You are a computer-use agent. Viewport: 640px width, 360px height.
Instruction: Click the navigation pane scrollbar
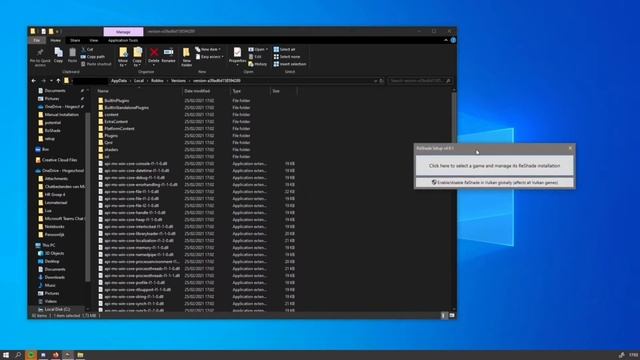(x=87, y=196)
